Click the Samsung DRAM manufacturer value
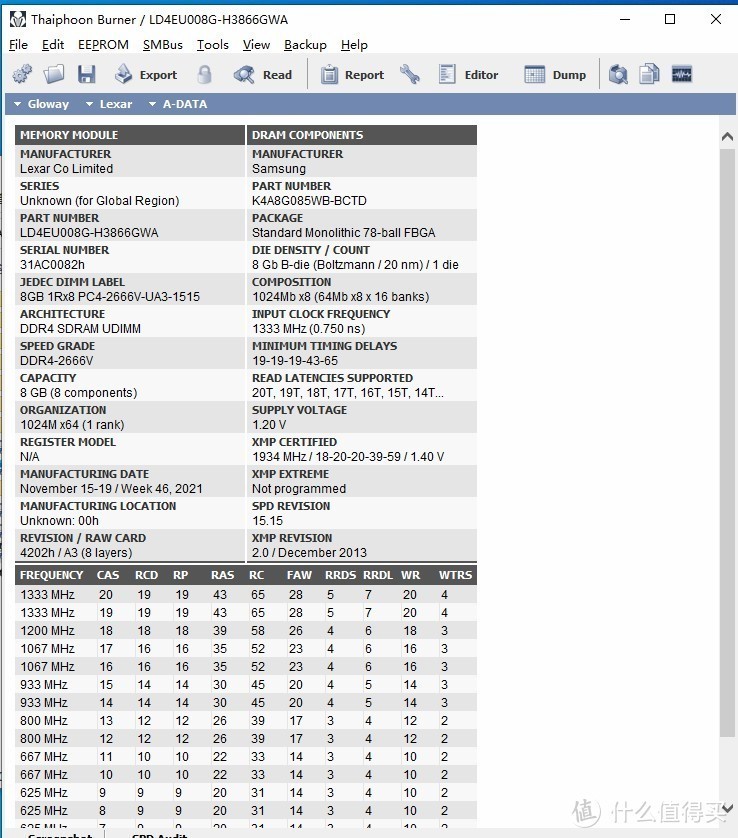This screenshot has width=738, height=838. 279,169
